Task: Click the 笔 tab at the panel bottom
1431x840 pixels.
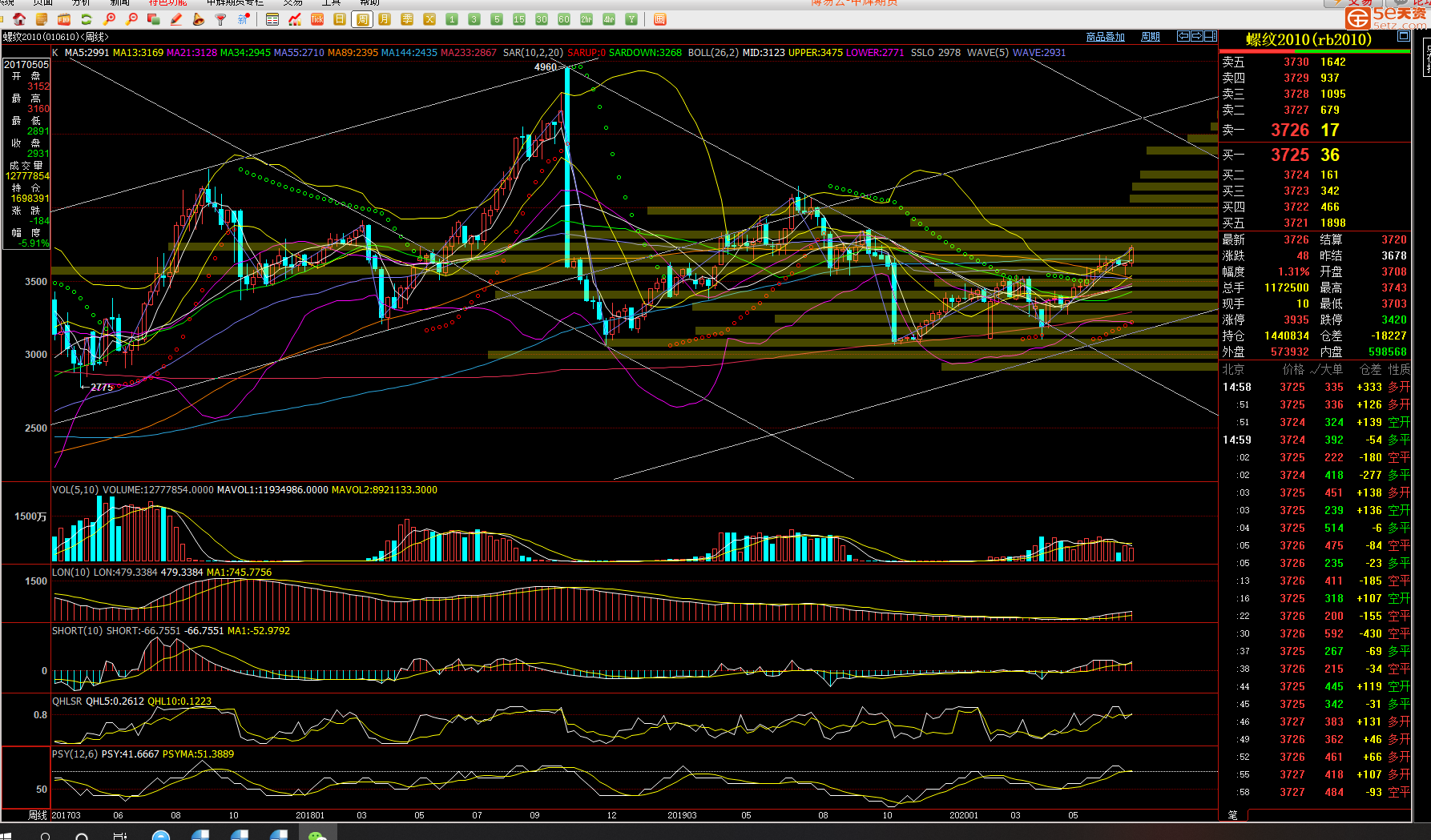Action: pos(1232,815)
